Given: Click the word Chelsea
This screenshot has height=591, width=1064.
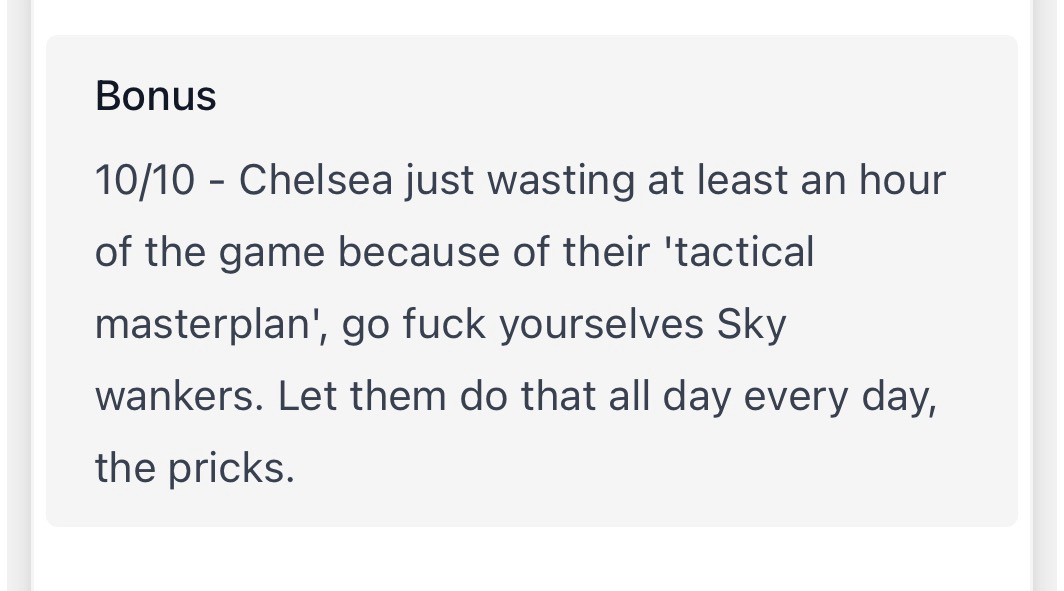Looking at the screenshot, I should click(x=315, y=180).
